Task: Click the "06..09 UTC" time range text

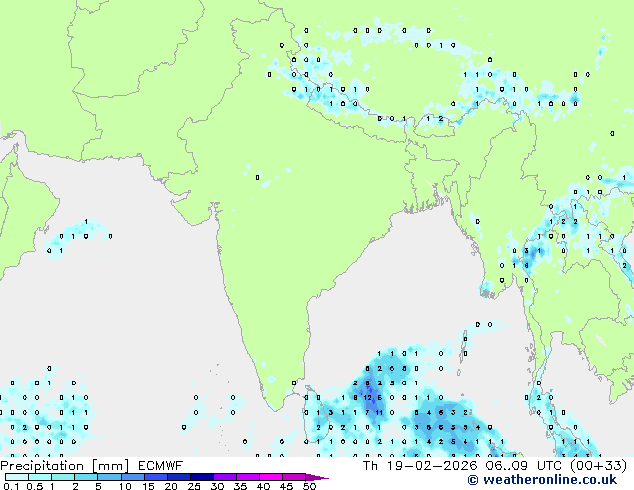Action: tap(524, 466)
